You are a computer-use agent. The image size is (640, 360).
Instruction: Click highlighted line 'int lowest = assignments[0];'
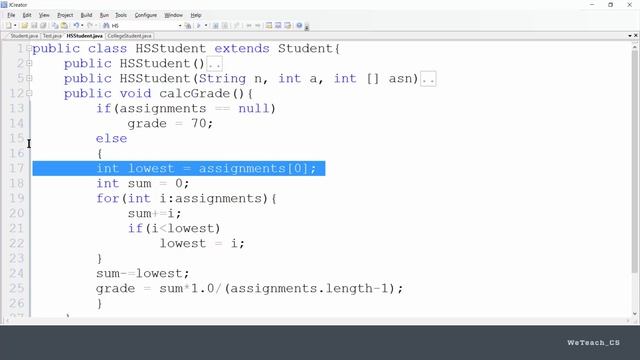click(179, 169)
